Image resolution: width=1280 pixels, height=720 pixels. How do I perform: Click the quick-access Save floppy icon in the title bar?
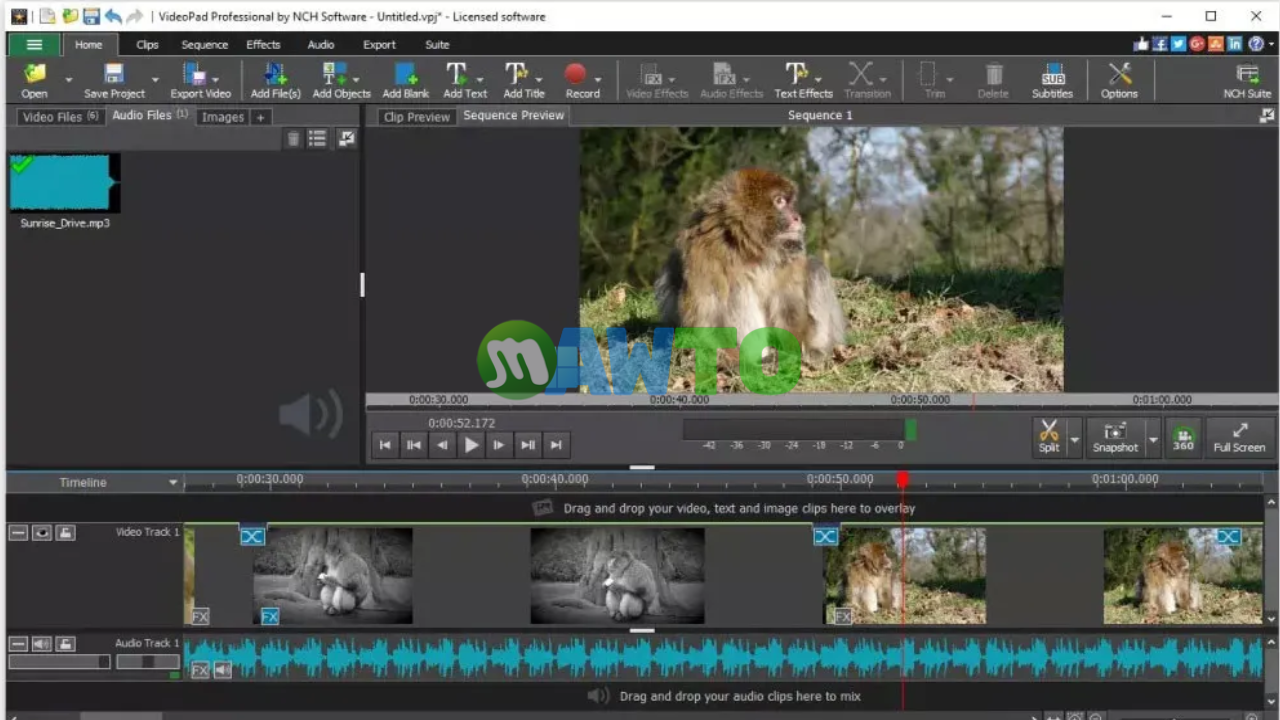(91, 16)
